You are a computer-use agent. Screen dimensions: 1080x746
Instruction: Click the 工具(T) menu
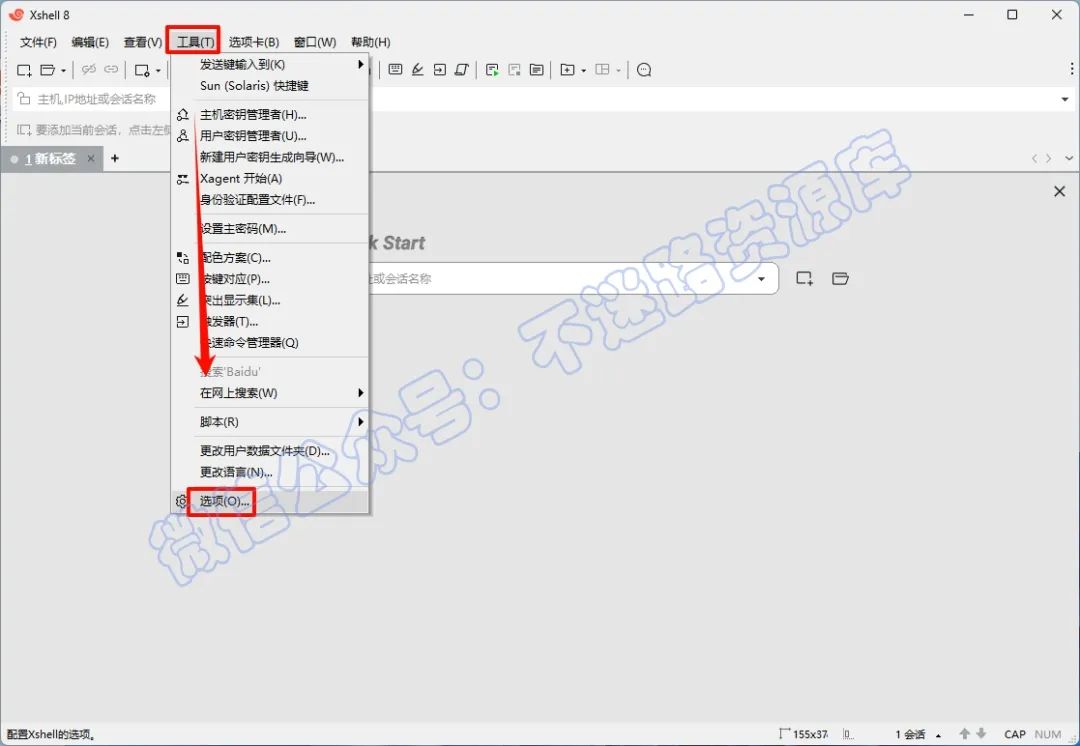[196, 42]
